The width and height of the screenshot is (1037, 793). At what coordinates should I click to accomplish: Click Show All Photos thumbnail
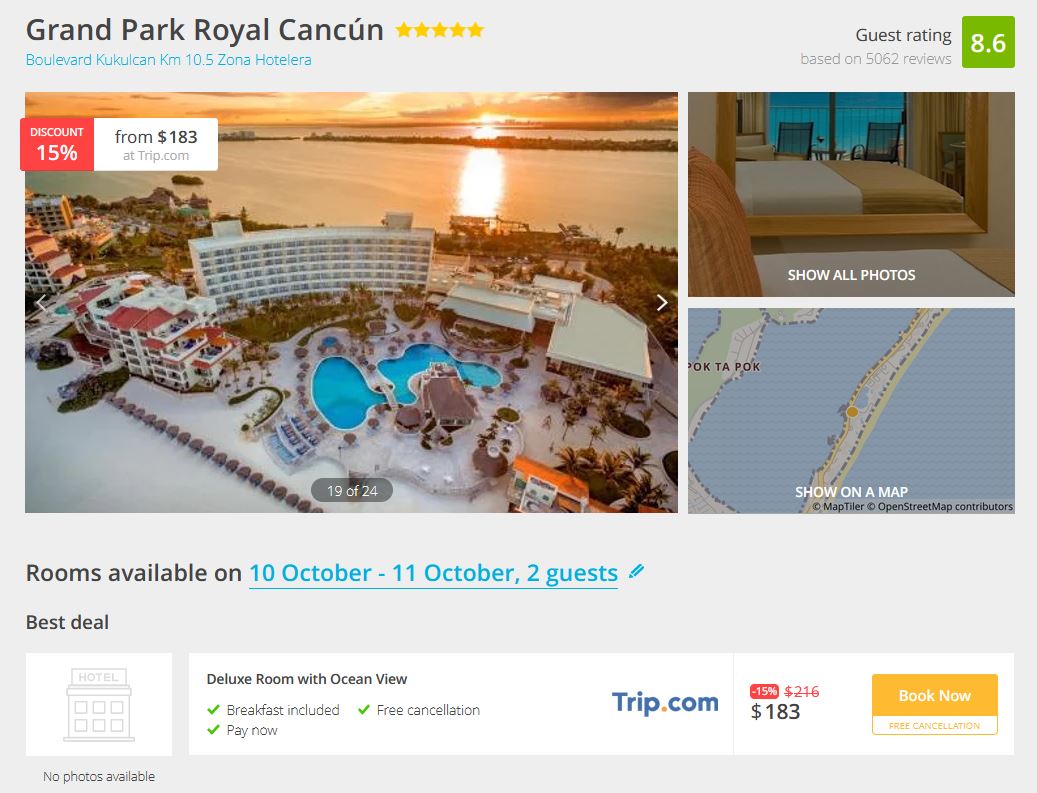(x=851, y=194)
